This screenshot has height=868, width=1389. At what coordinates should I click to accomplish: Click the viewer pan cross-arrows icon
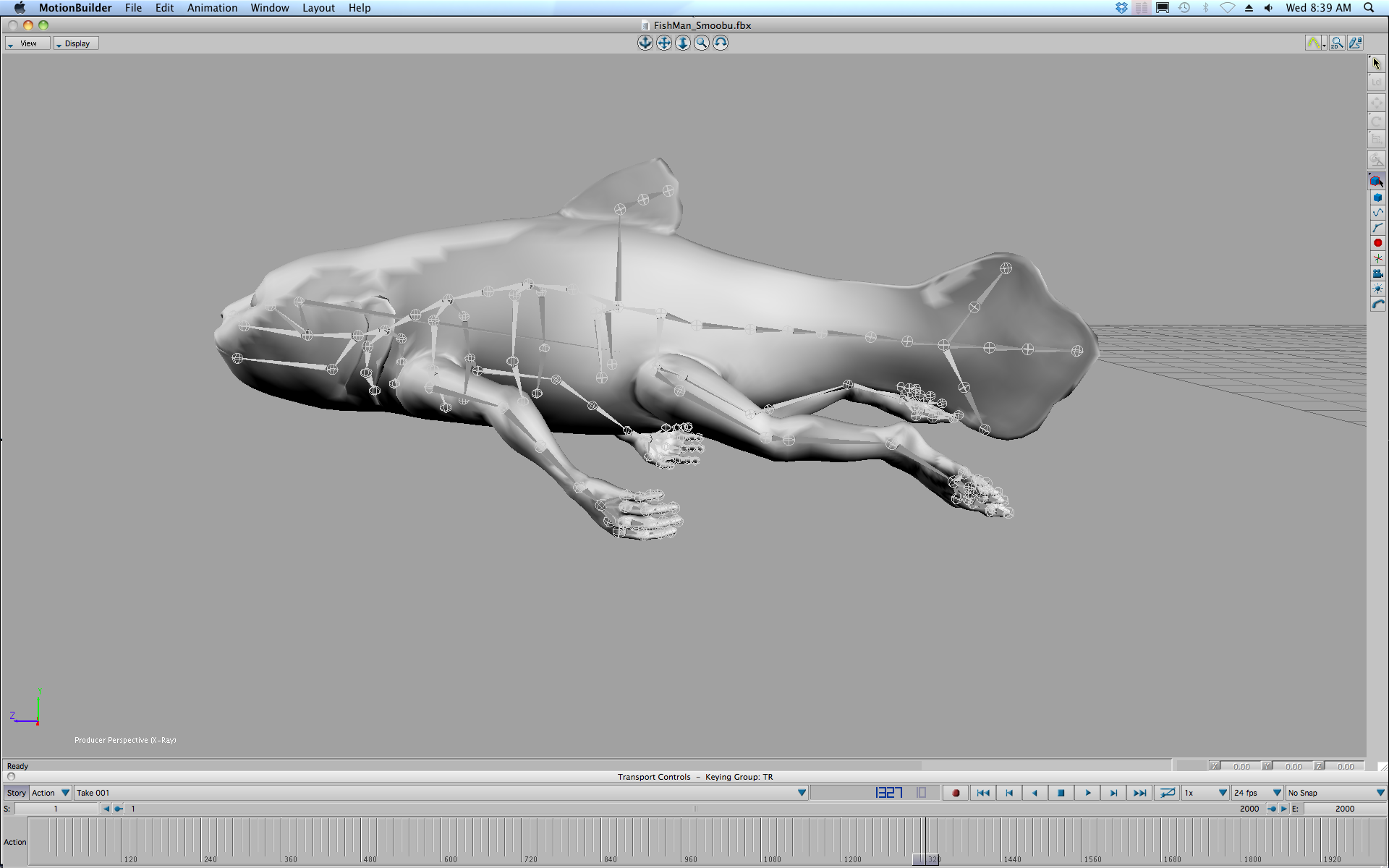[x=663, y=43]
